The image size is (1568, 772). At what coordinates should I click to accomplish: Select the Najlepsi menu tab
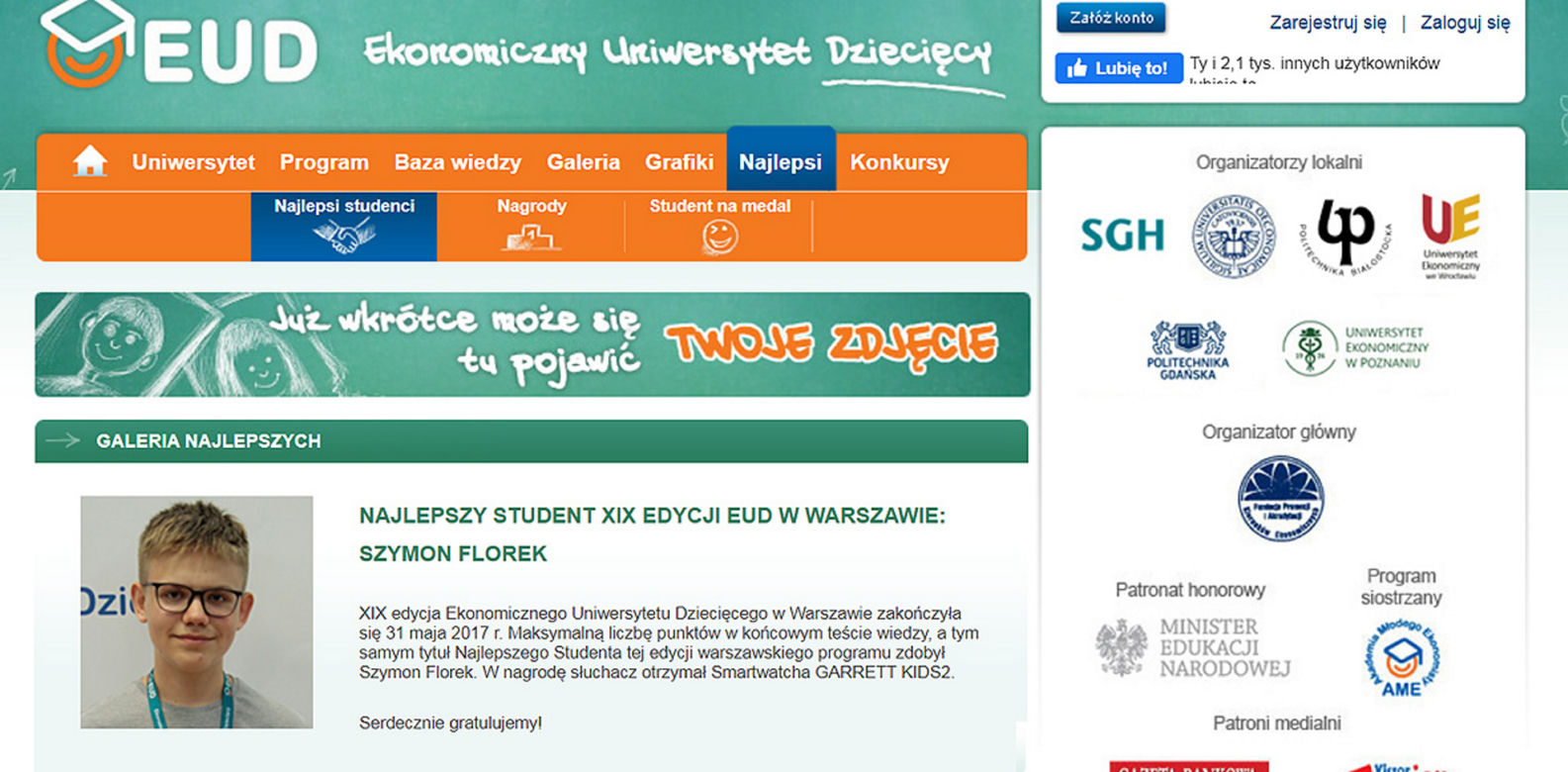point(781,159)
